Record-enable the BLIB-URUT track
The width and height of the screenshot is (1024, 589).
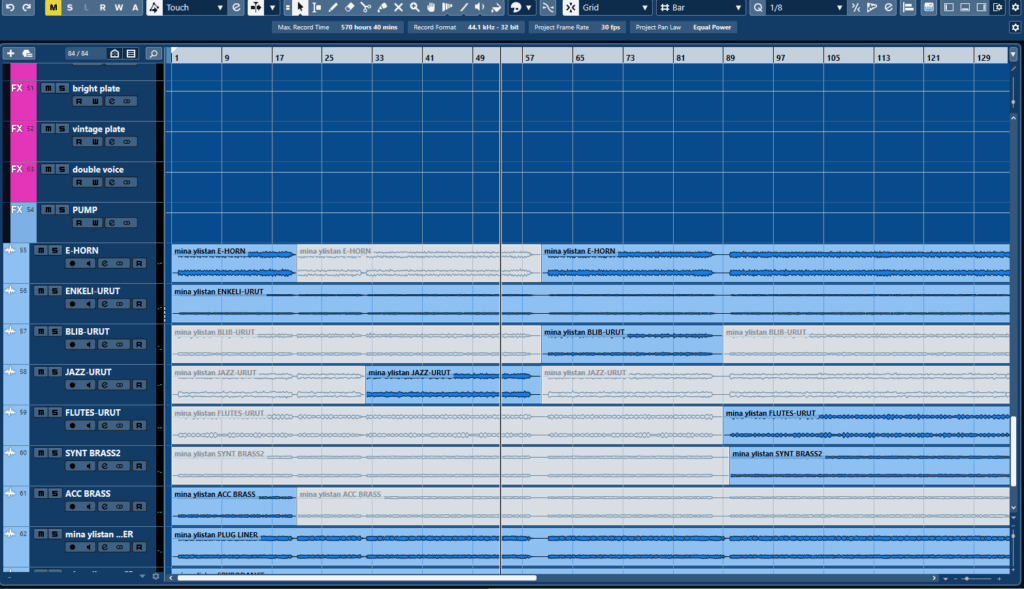[72, 344]
